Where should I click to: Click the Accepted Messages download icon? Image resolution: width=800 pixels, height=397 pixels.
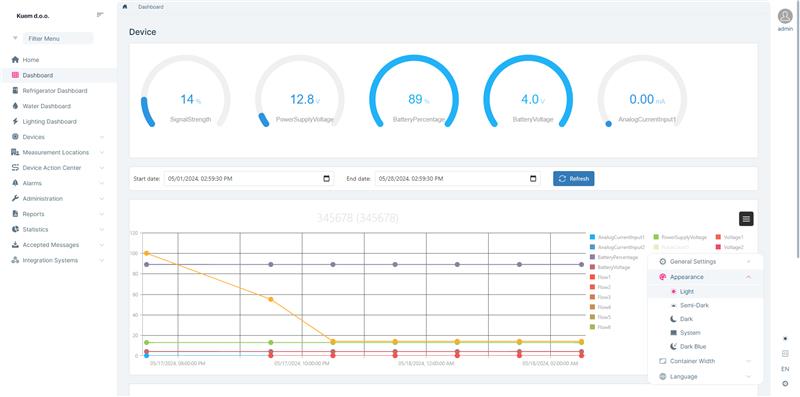(15, 245)
